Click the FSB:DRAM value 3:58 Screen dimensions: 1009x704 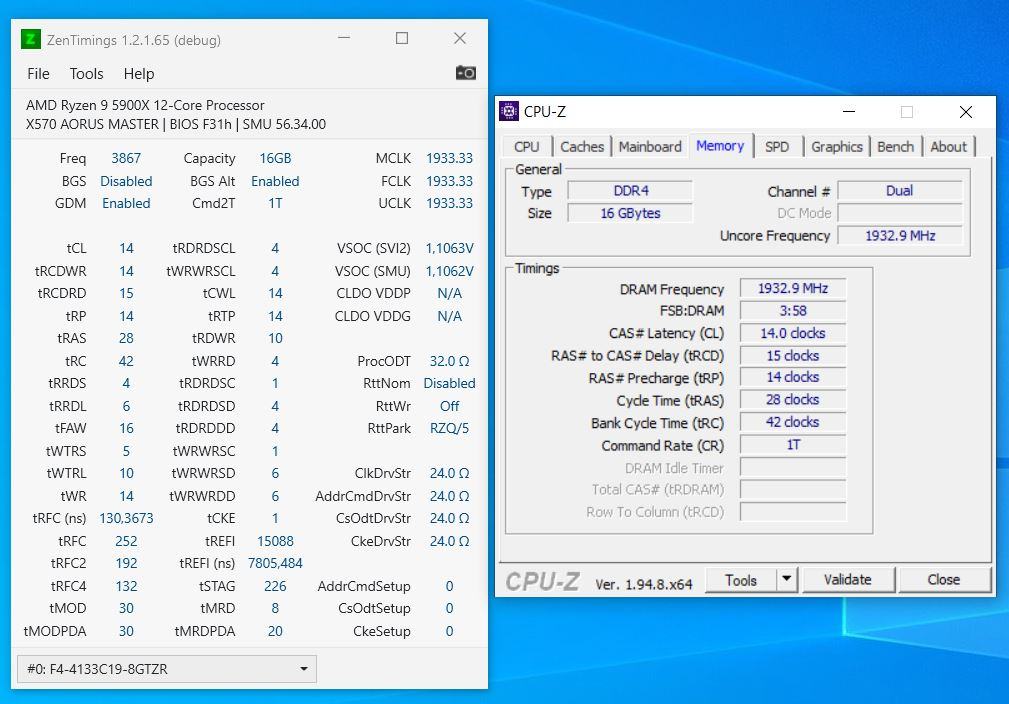pos(793,311)
